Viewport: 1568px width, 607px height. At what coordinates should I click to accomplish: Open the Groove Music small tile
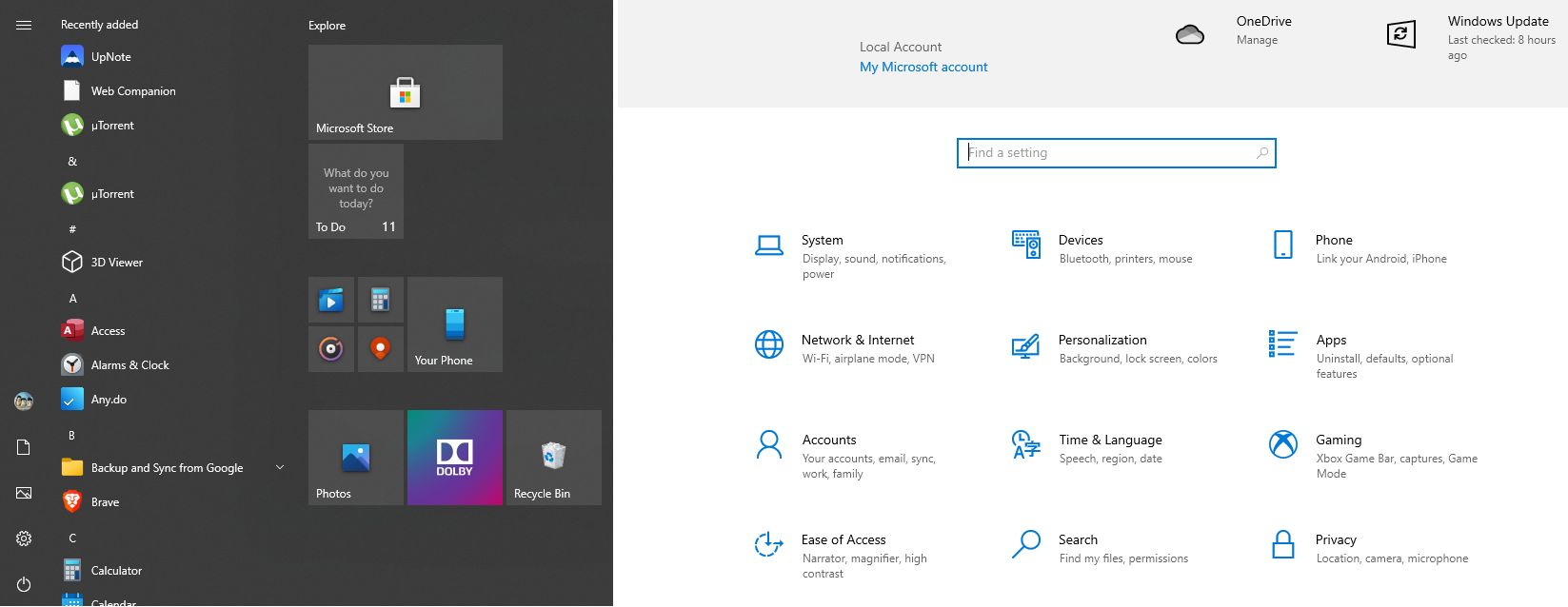tap(331, 349)
